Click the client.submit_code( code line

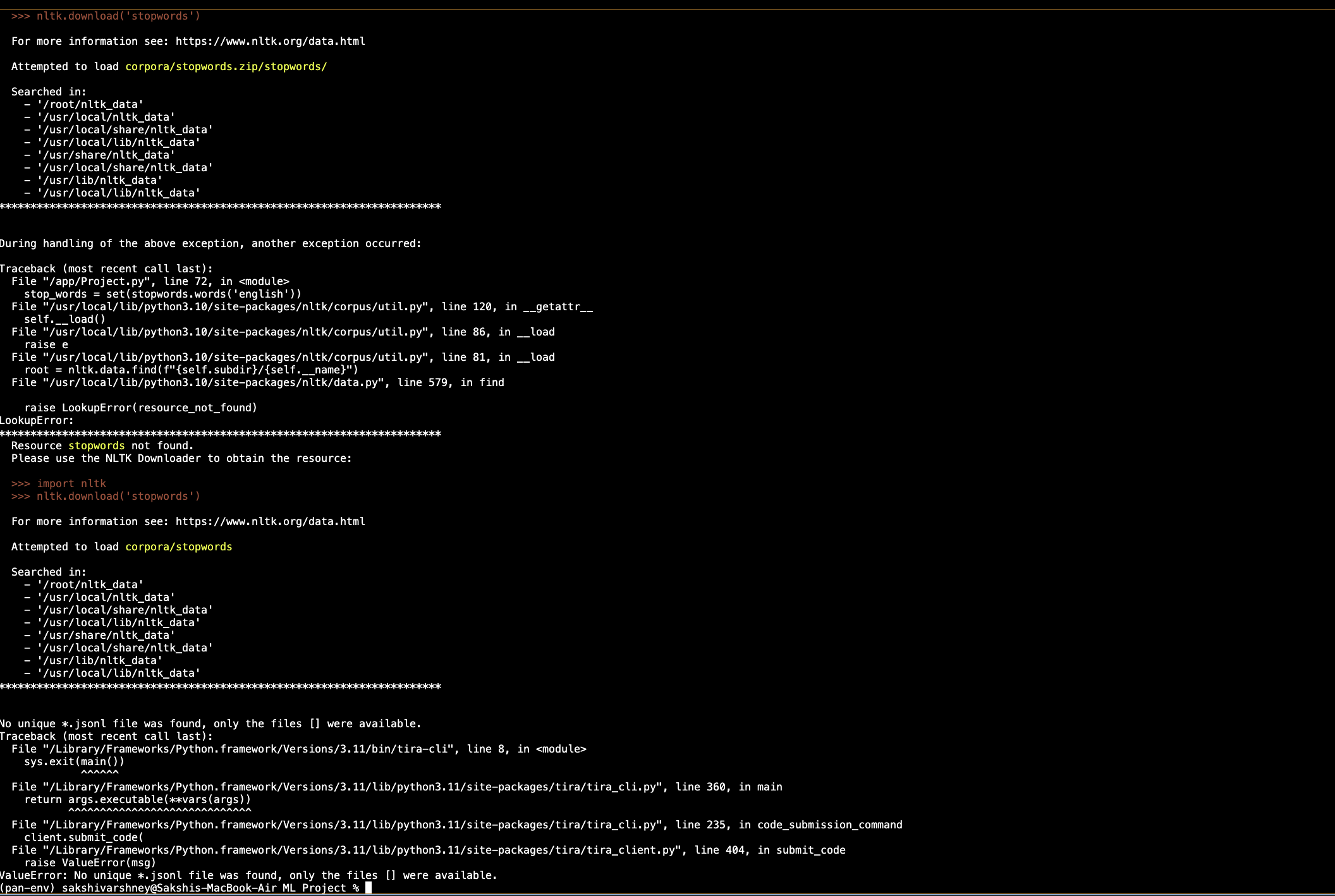pos(84,837)
